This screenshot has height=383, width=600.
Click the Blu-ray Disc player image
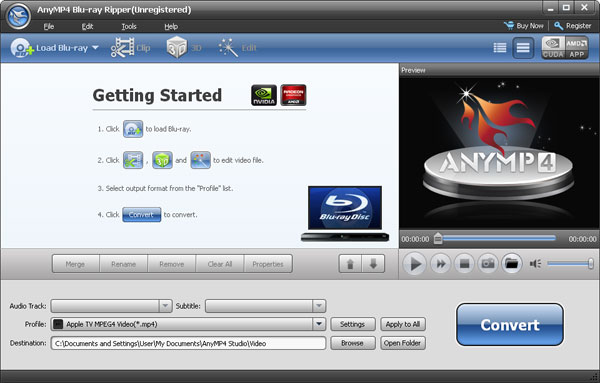tap(345, 214)
